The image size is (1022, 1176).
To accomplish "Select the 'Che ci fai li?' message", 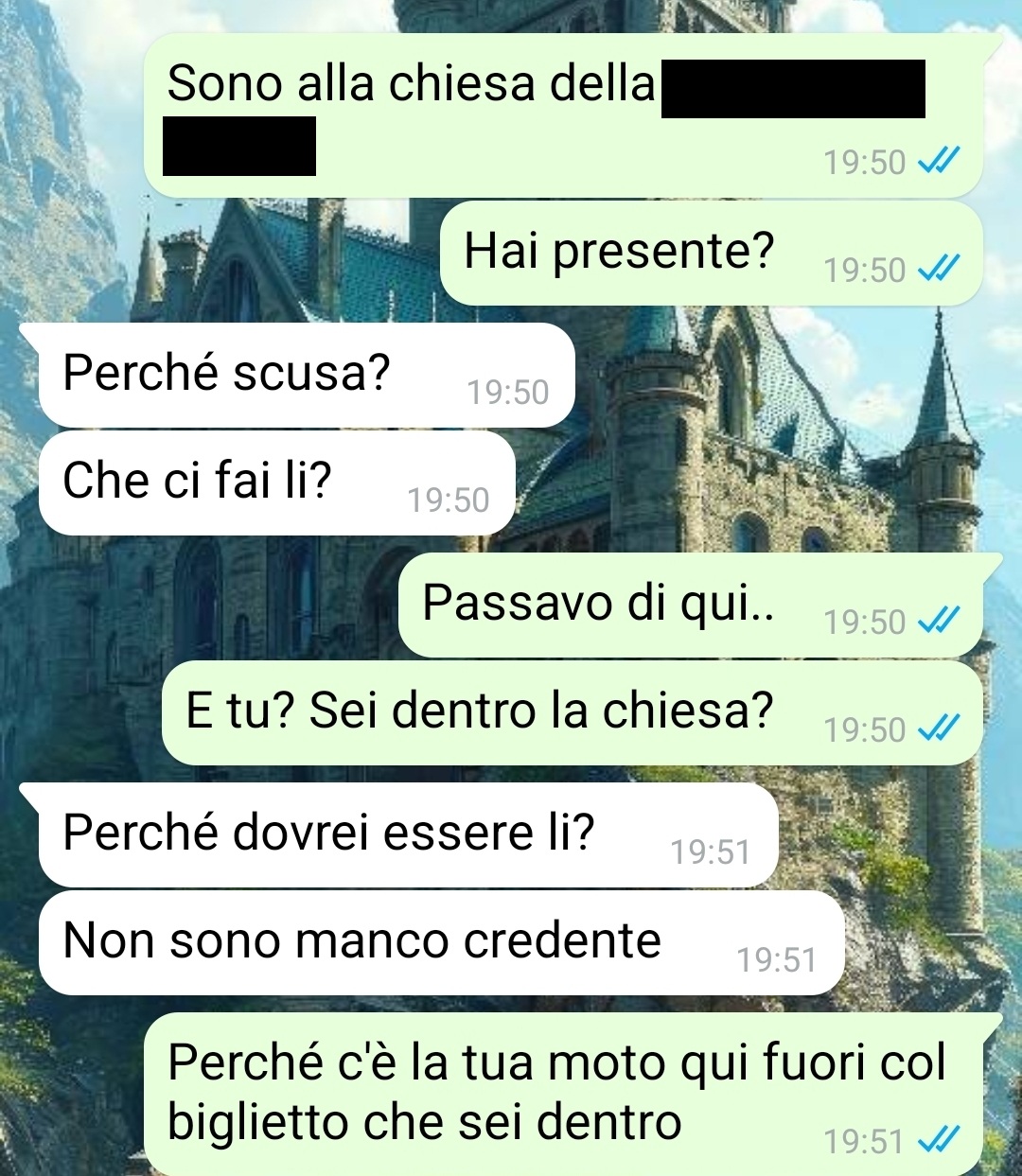I will 276,483.
